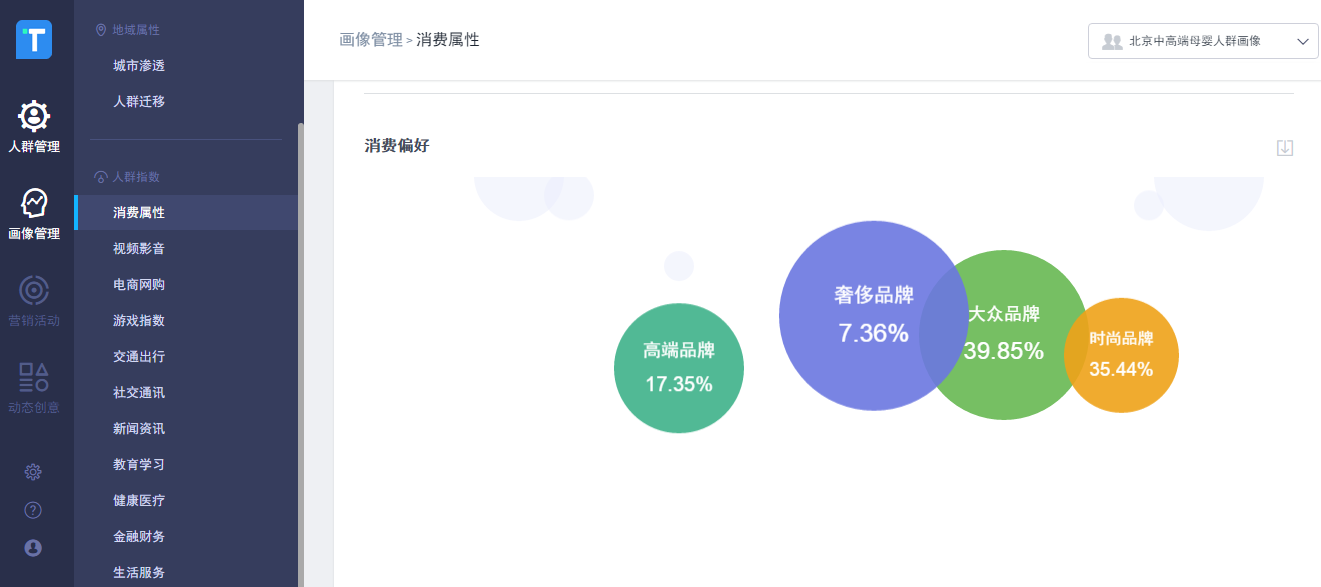Click the 画像管理 breadcrumb link

point(370,40)
